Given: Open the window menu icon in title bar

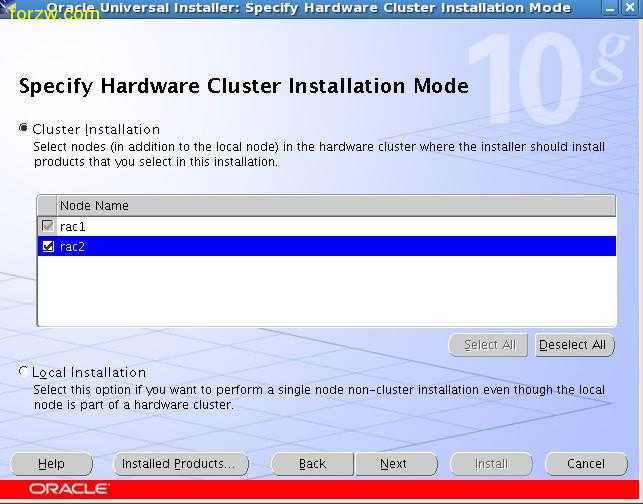Looking at the screenshot, I should [10, 8].
